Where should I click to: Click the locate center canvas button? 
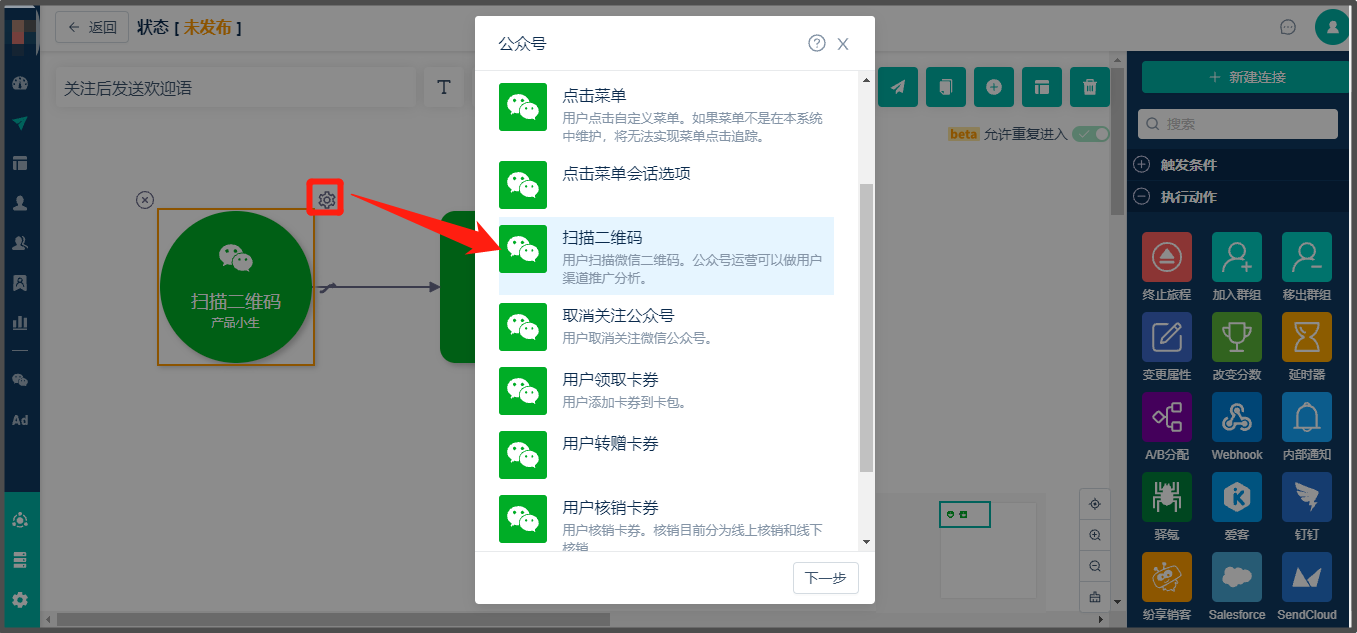tap(1095, 505)
